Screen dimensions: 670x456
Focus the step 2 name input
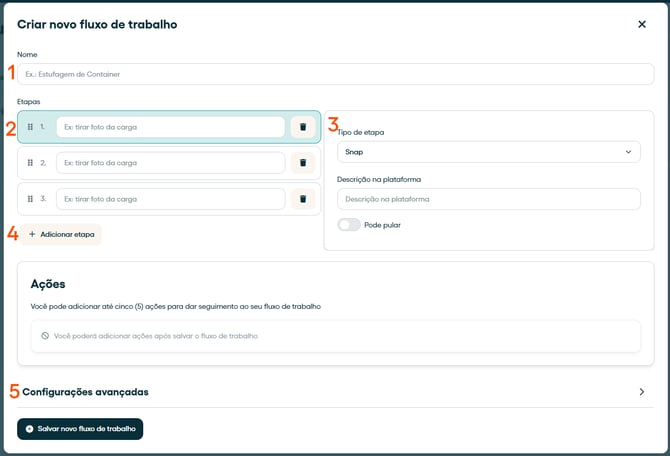click(170, 163)
